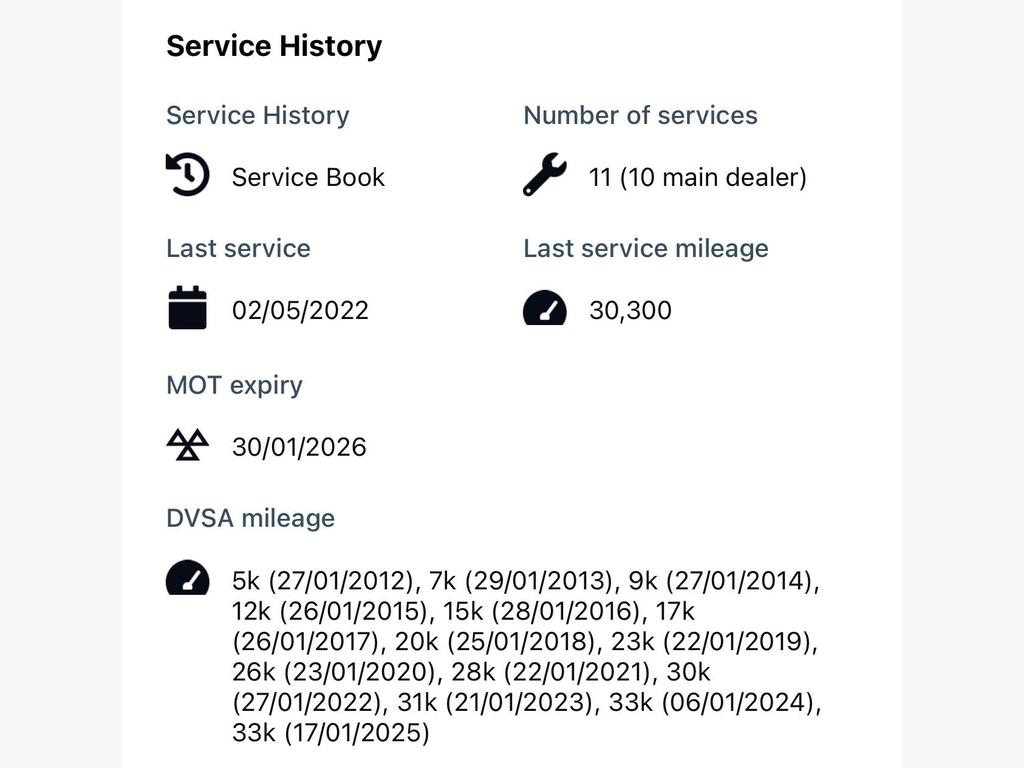Click the Last service label

(238, 249)
